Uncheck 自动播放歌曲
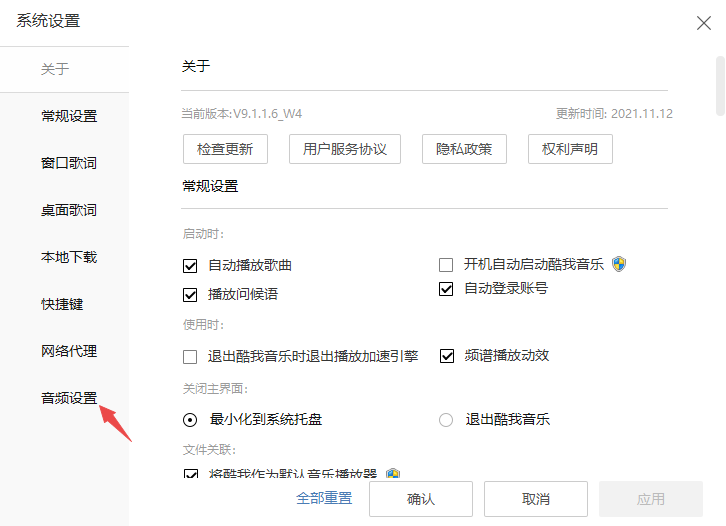Viewport: 726px width, 526px height. coord(190,266)
